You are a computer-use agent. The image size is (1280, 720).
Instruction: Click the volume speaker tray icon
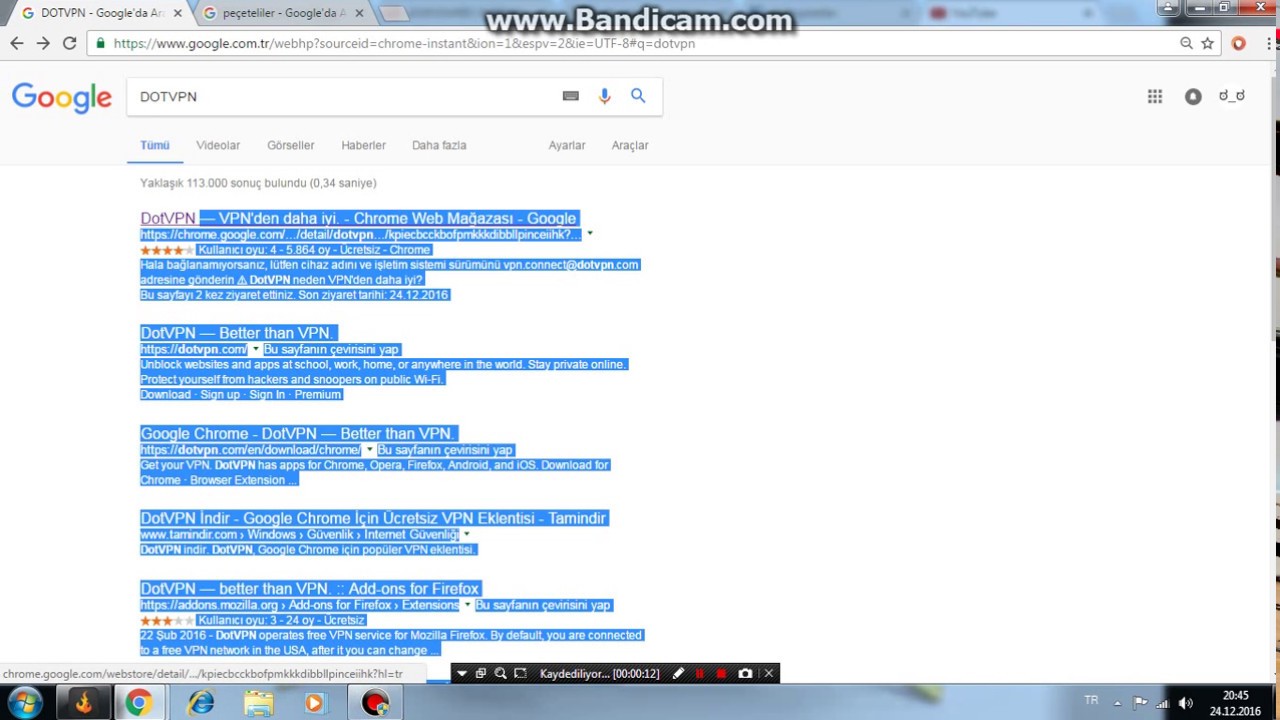[x=1186, y=702]
